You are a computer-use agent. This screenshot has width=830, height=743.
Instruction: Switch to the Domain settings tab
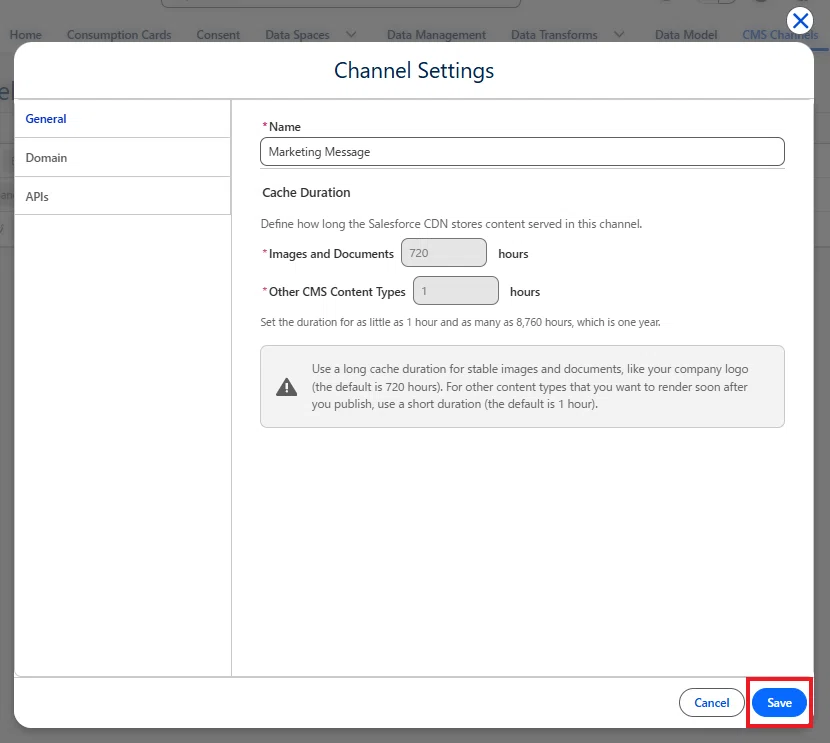pos(122,158)
